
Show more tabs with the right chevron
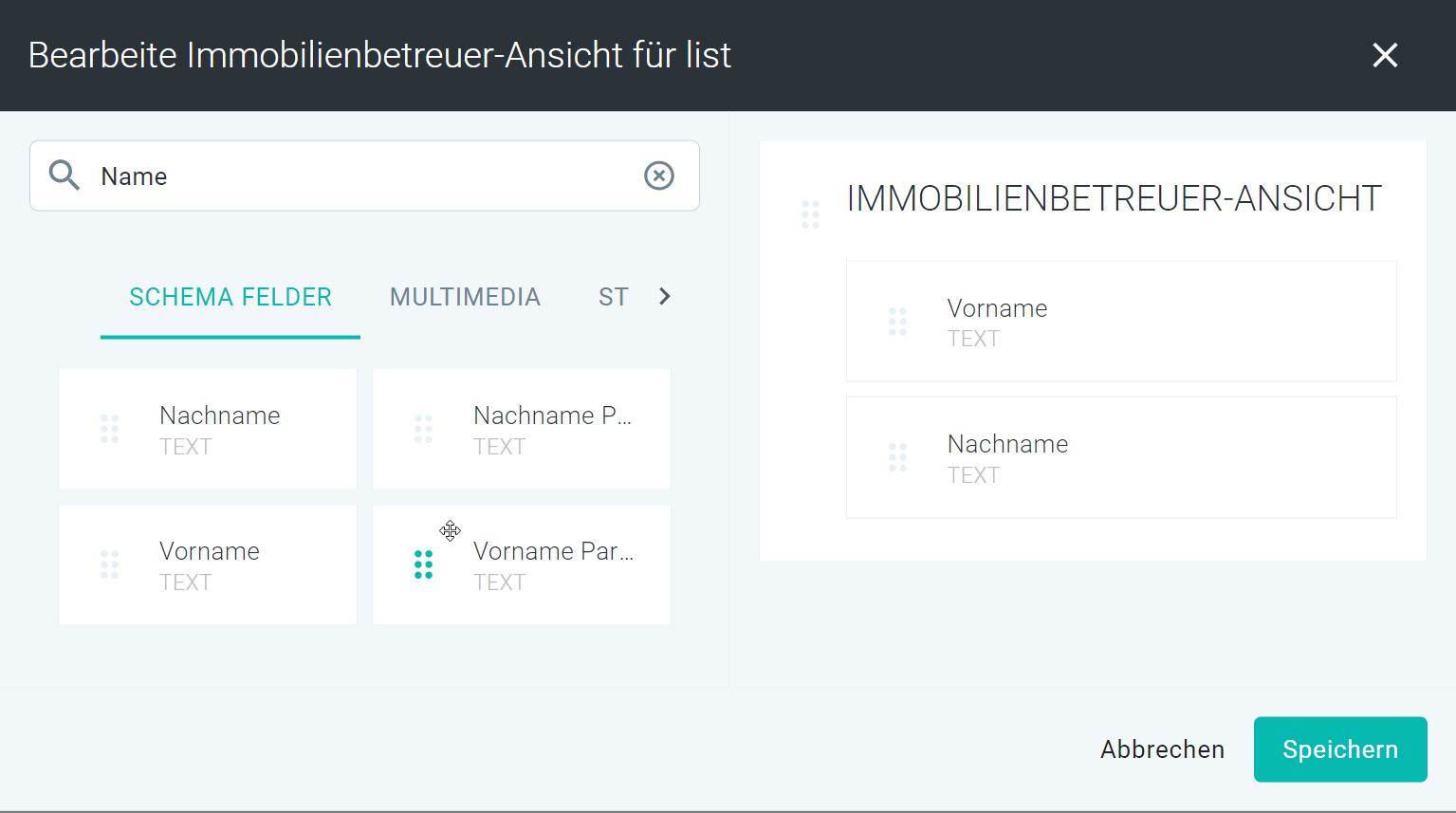click(x=665, y=297)
